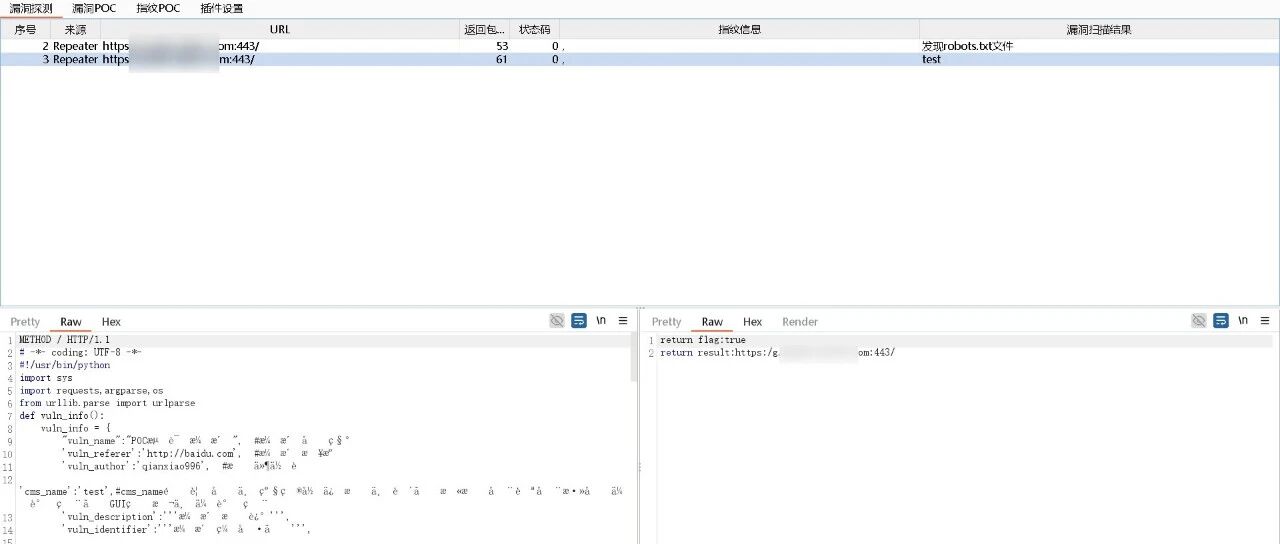Sort by 序号 column header
The image size is (1280, 544).
click(x=25, y=30)
